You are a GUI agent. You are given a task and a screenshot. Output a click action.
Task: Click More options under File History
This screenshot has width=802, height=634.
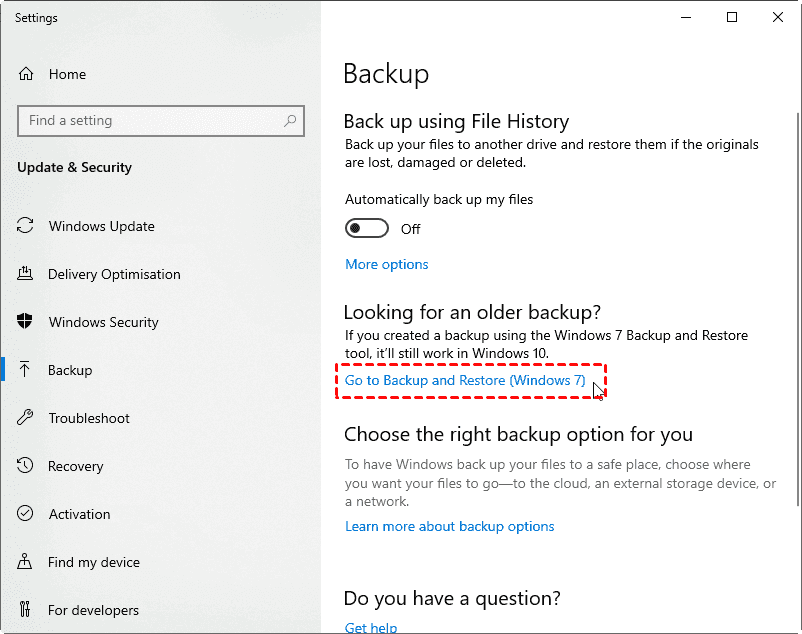pos(386,264)
